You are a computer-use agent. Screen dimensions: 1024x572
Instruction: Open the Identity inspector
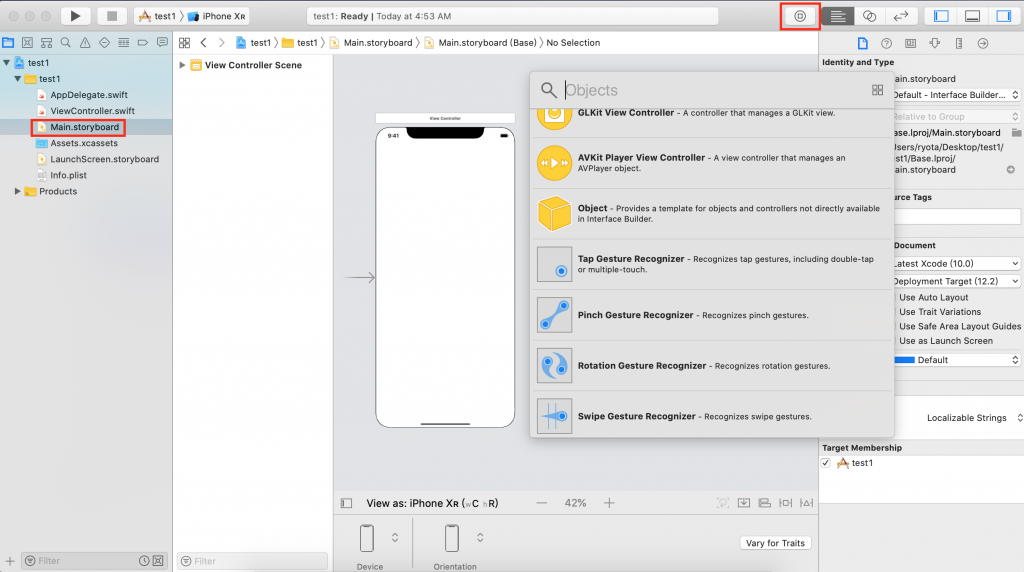click(910, 43)
